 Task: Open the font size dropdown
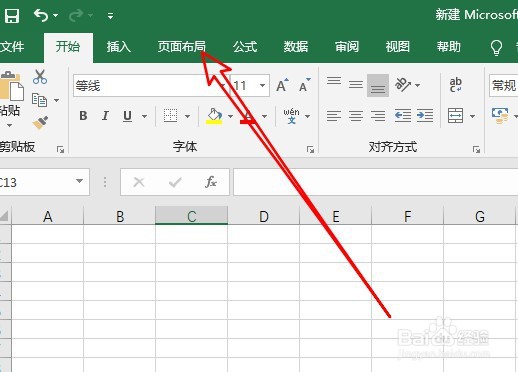pyautogui.click(x=262, y=86)
